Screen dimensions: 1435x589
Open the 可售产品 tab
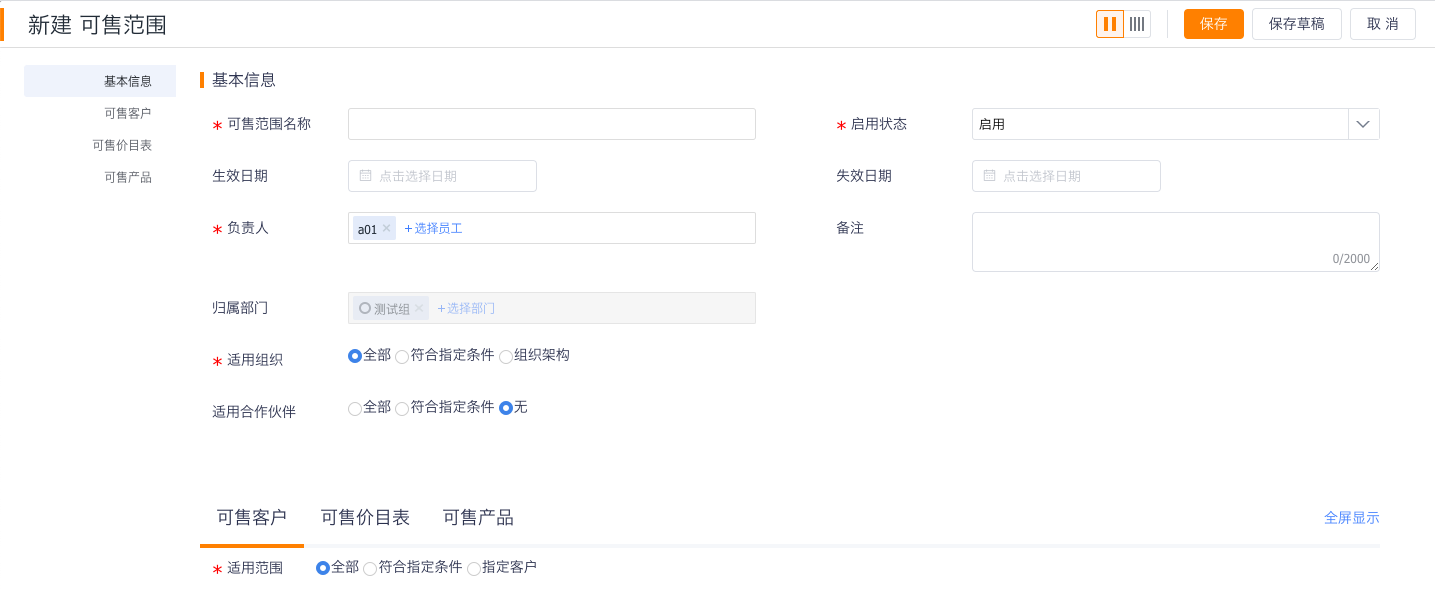[478, 517]
